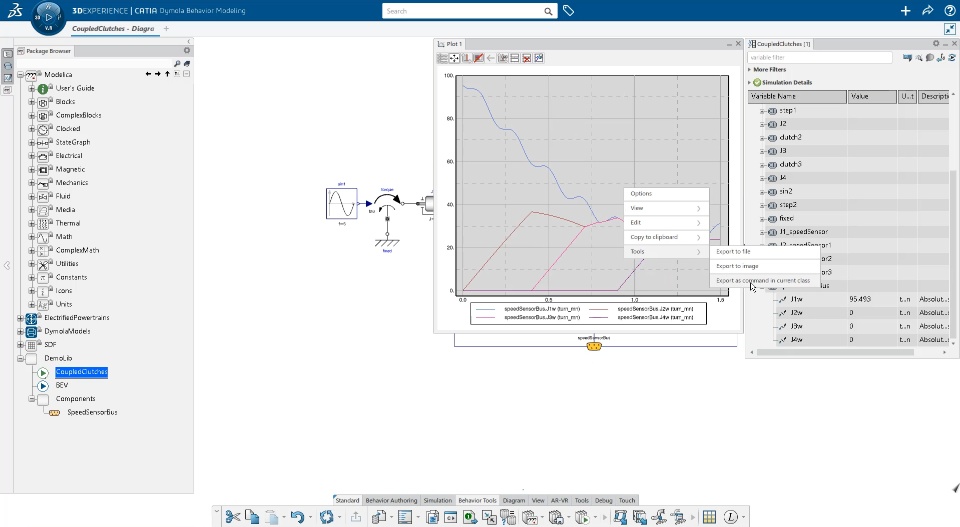Click the Value column header
The image size is (960, 527).
872,96
